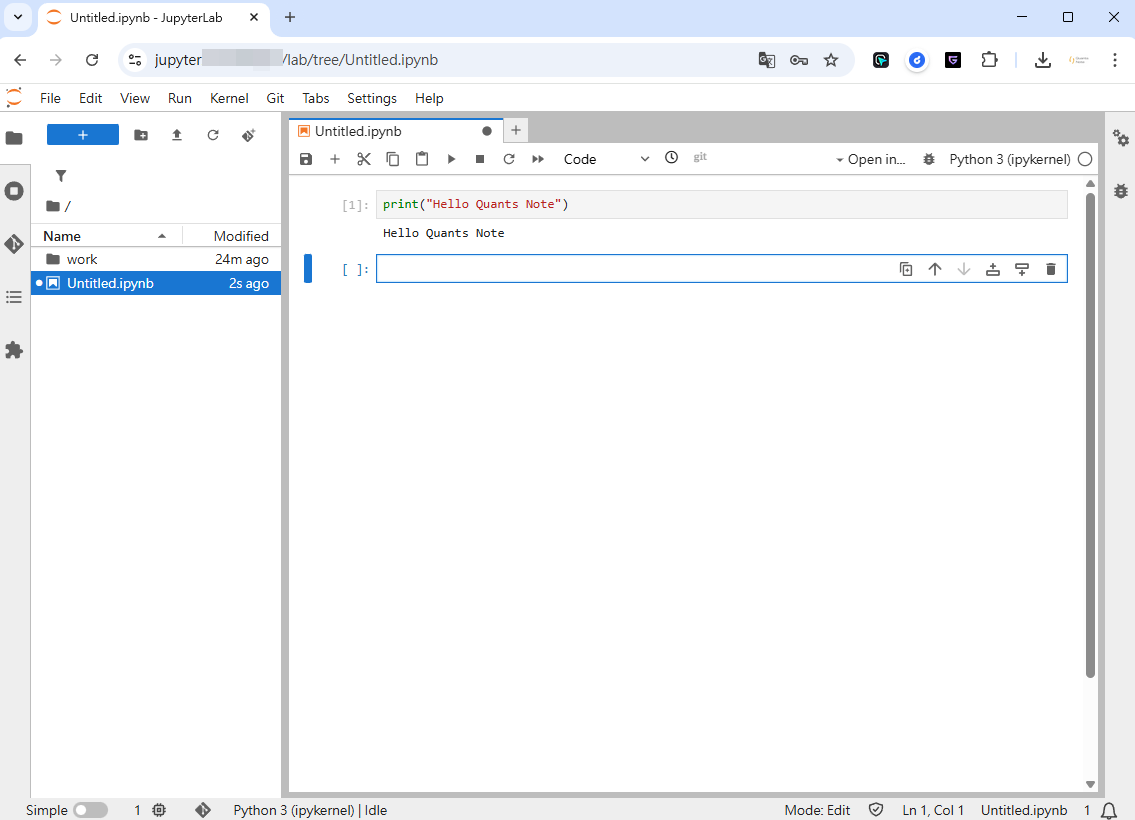Open the work folder
Image resolution: width=1135 pixels, height=820 pixels.
[156, 259]
